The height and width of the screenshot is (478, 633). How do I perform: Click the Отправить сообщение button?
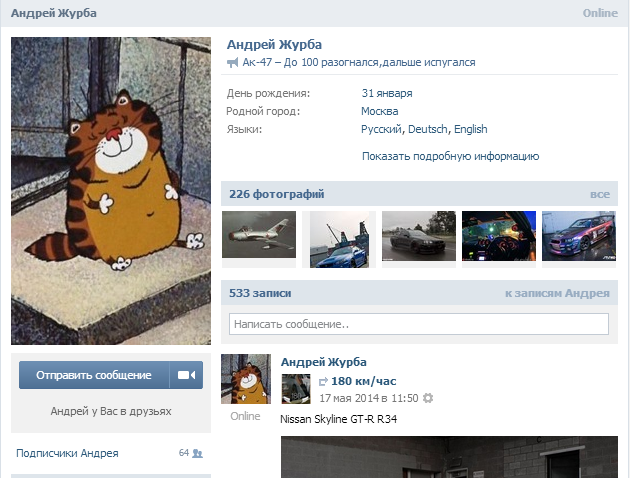pyautogui.click(x=94, y=375)
